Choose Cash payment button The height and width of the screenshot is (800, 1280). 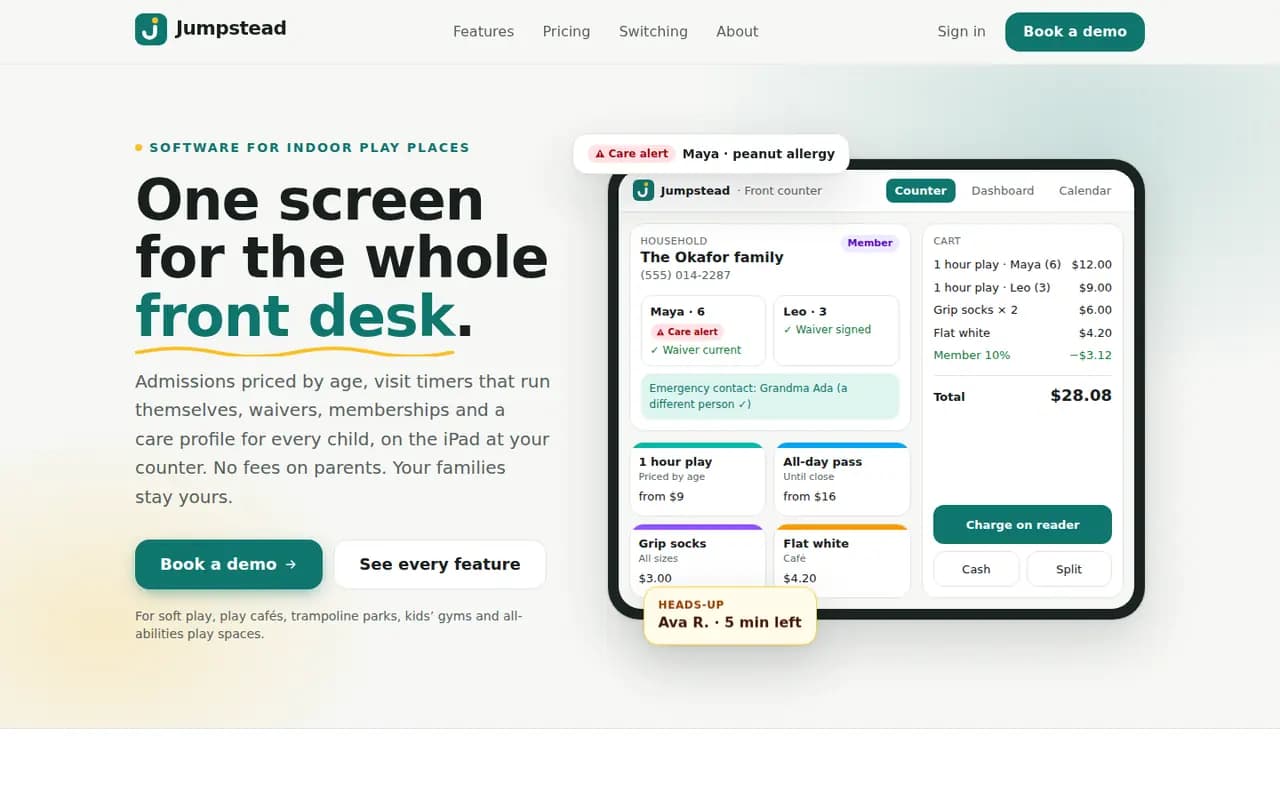[976, 569]
